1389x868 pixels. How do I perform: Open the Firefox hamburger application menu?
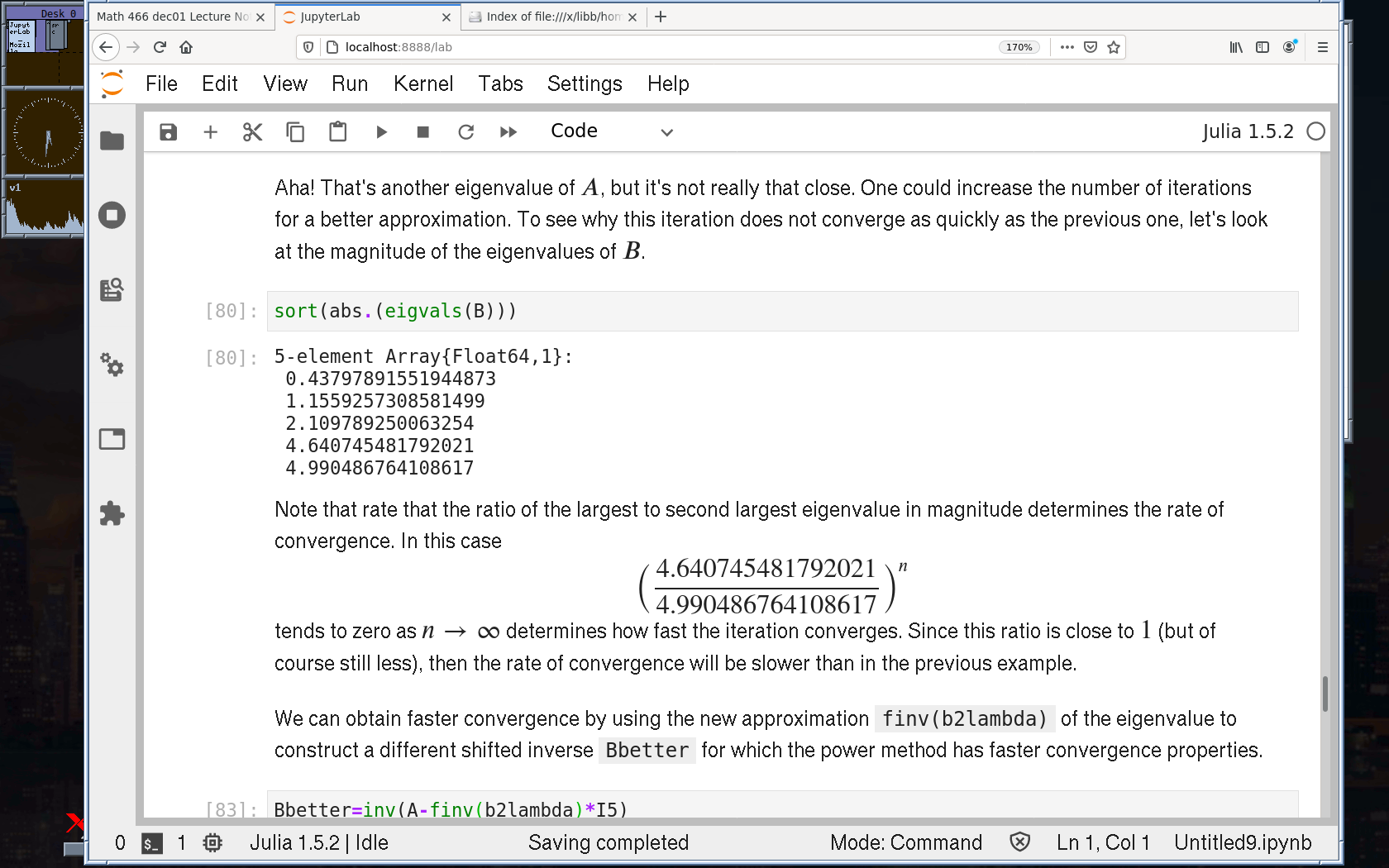pos(1323,47)
